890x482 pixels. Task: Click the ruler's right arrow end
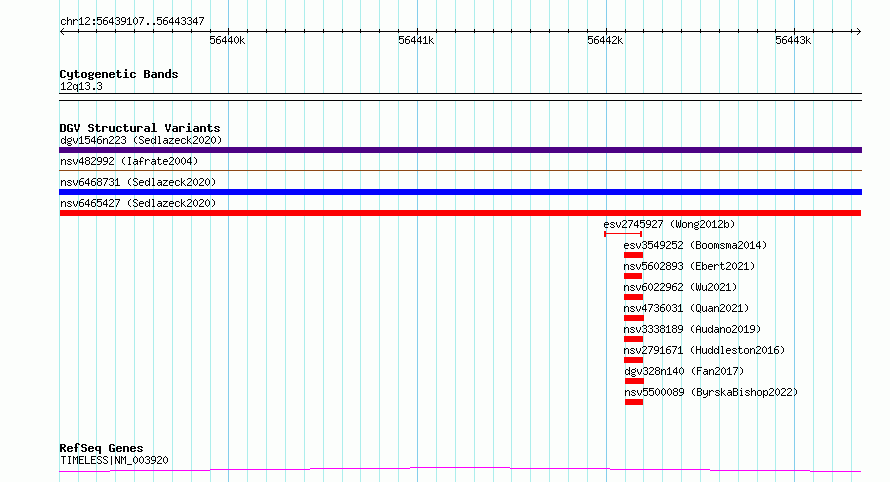point(859,32)
